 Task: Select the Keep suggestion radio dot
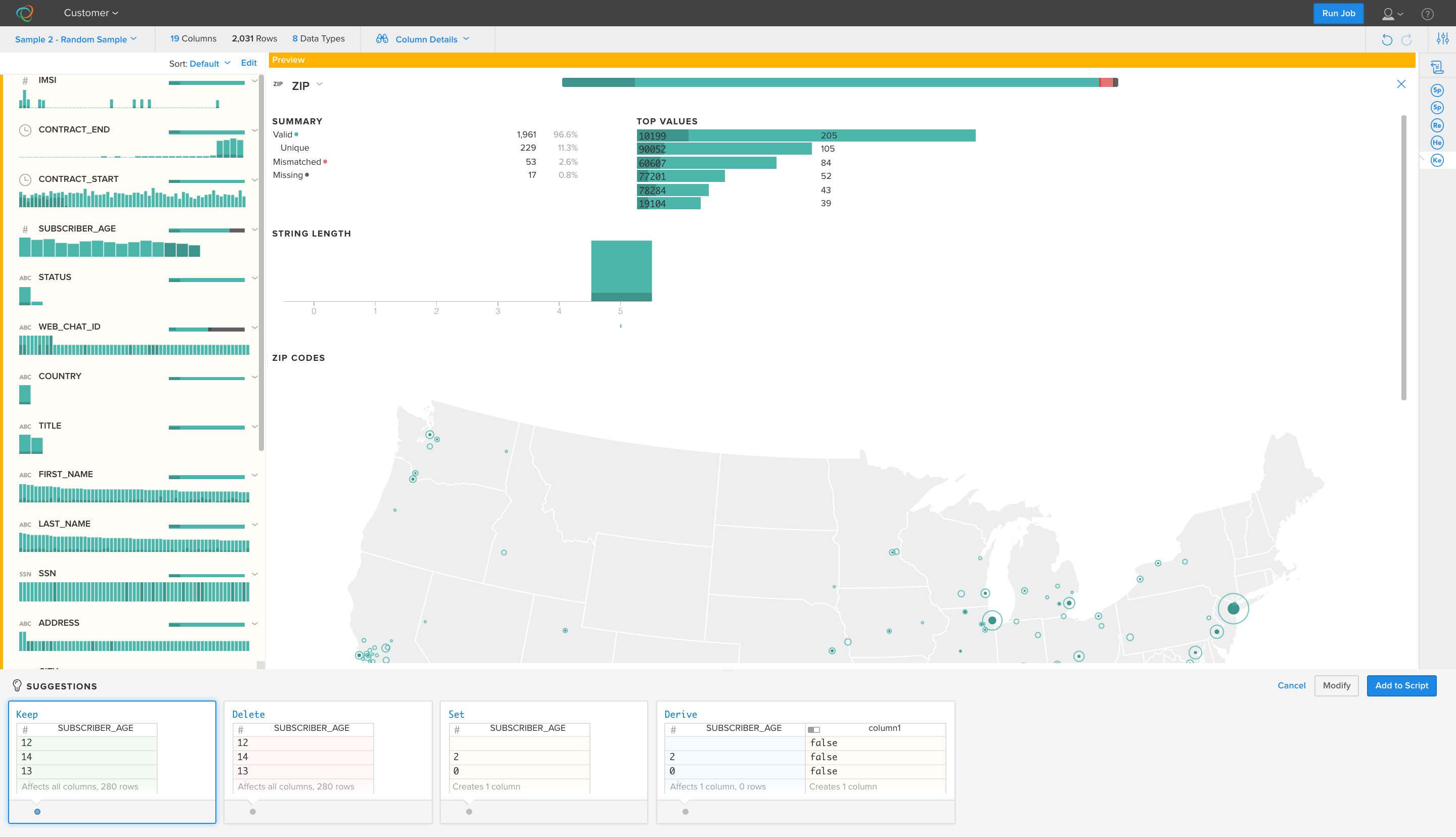point(37,812)
